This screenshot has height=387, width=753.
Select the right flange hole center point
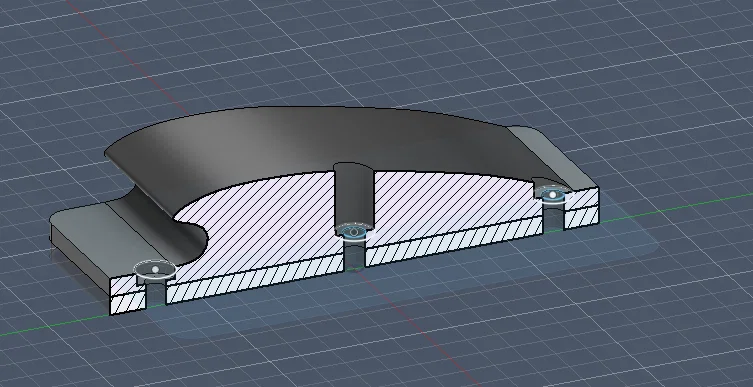pyautogui.click(x=553, y=195)
